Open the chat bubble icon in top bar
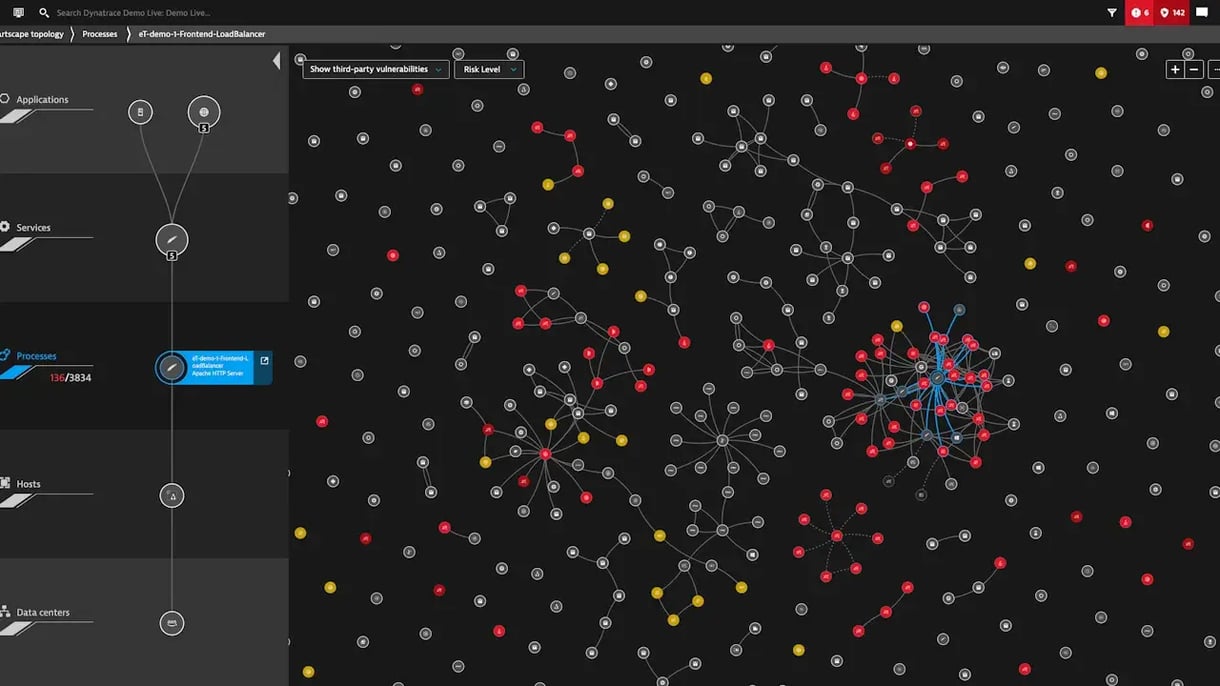Screen dimensions: 1220x686 [x=1202, y=13]
